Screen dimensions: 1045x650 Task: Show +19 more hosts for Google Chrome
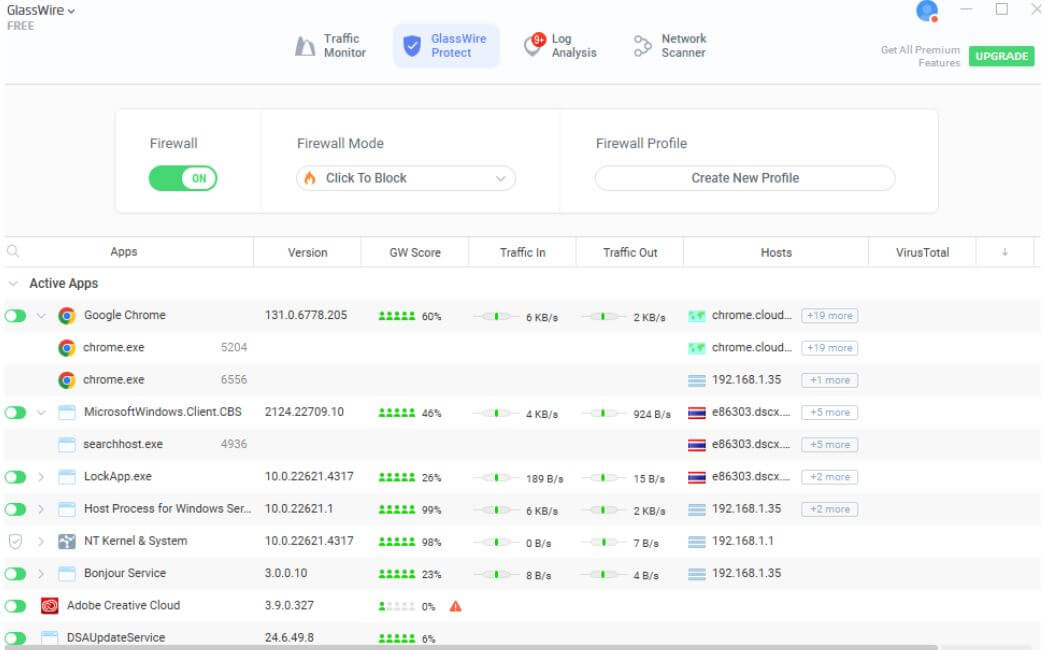(x=829, y=315)
